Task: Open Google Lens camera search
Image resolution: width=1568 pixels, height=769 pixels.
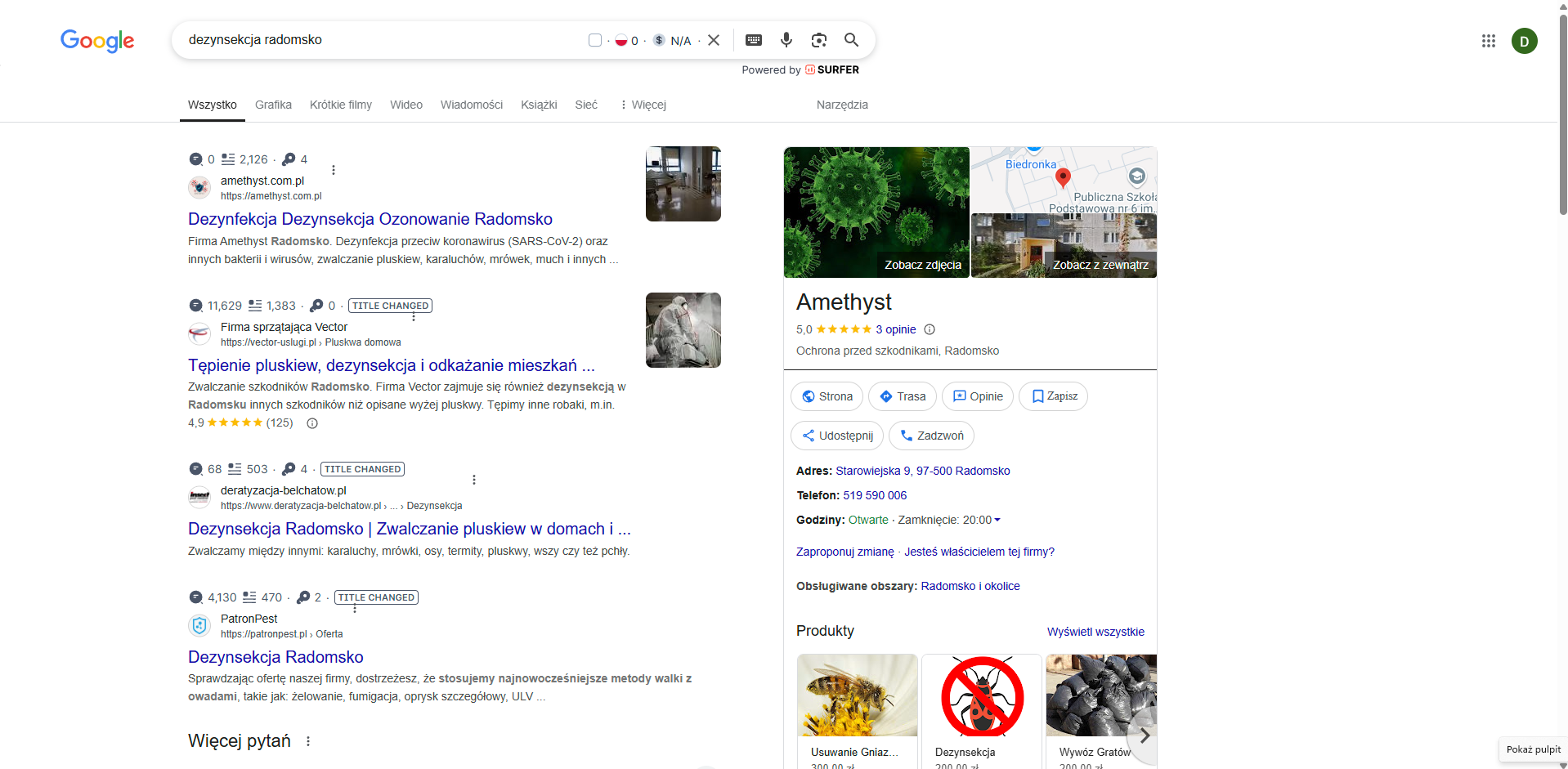Action: [x=818, y=39]
